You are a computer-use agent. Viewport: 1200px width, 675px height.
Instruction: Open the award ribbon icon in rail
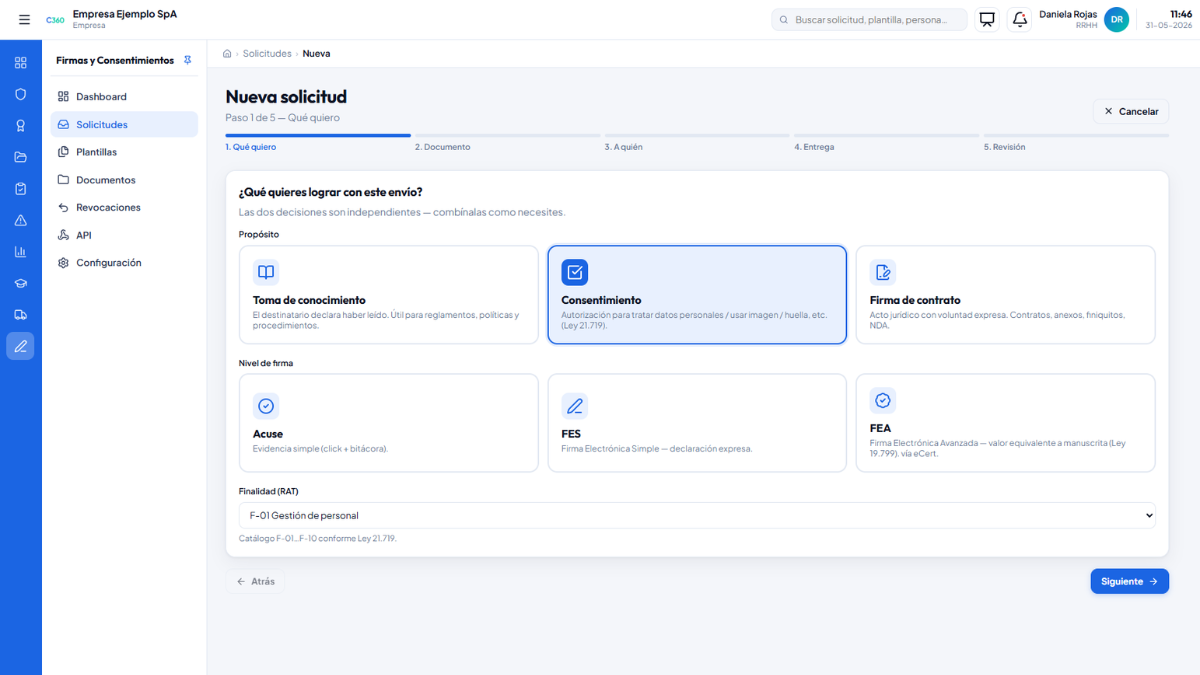click(x=20, y=126)
